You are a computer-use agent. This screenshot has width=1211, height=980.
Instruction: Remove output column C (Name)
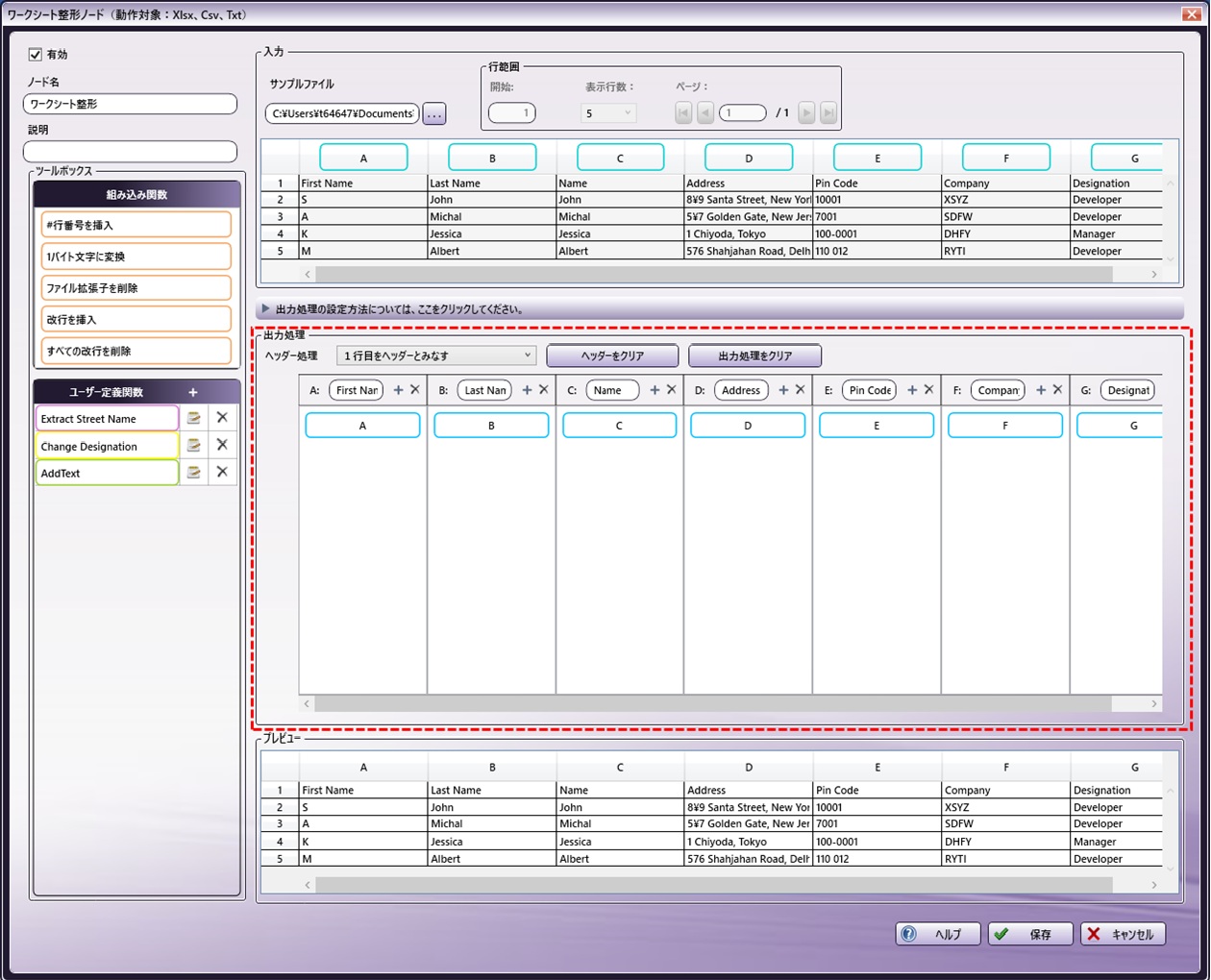click(x=672, y=390)
